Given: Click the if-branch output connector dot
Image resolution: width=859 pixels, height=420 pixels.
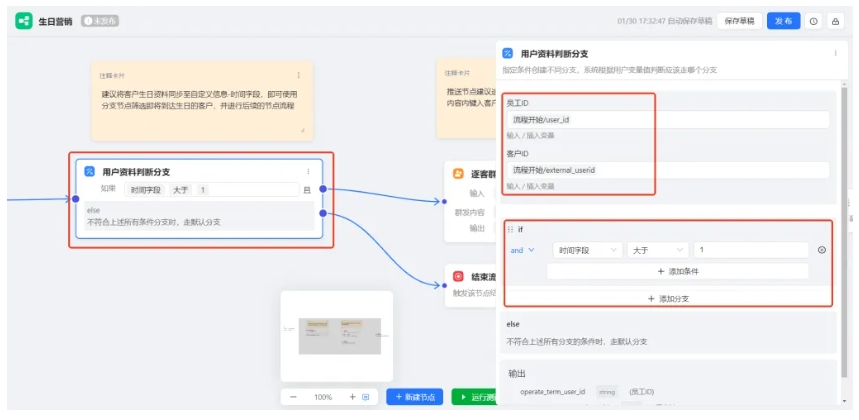Looking at the screenshot, I should [323, 189].
